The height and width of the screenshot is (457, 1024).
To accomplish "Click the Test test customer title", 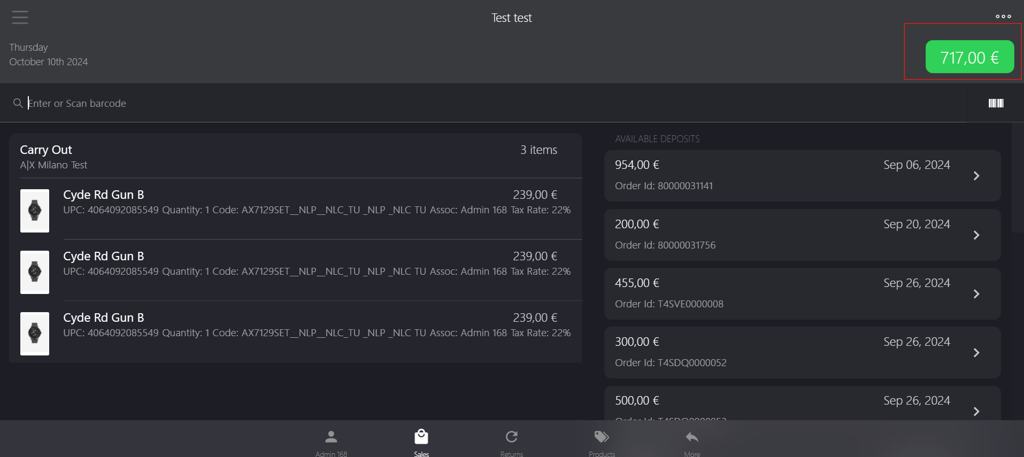I will coord(512,18).
